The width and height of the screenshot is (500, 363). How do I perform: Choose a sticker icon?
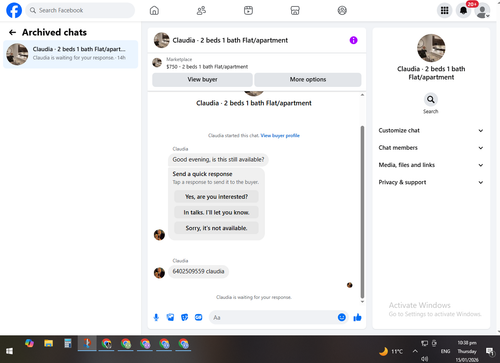(x=184, y=317)
